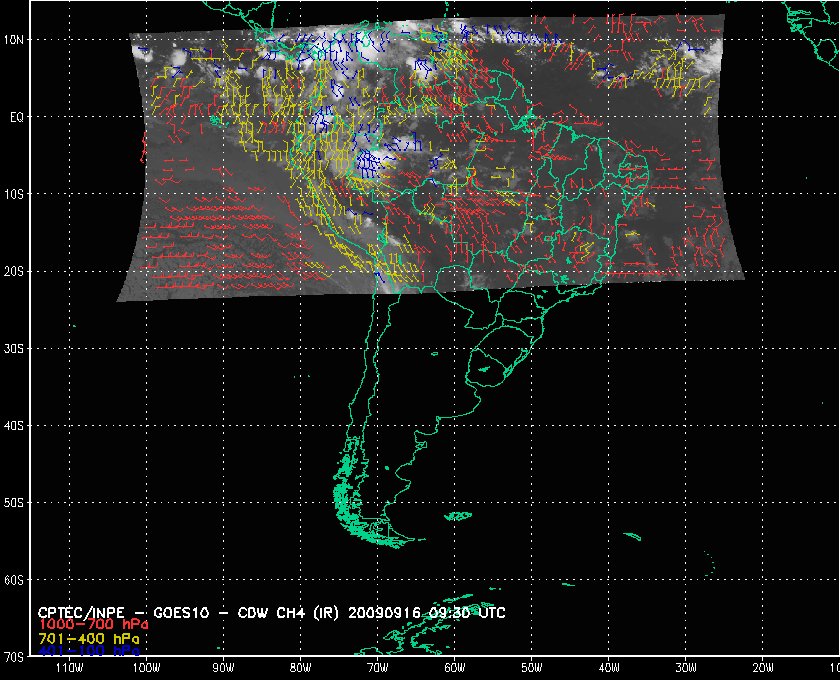Screen dimensions: 840x680
Task: Click the 70W longitude label
Action: point(378,668)
